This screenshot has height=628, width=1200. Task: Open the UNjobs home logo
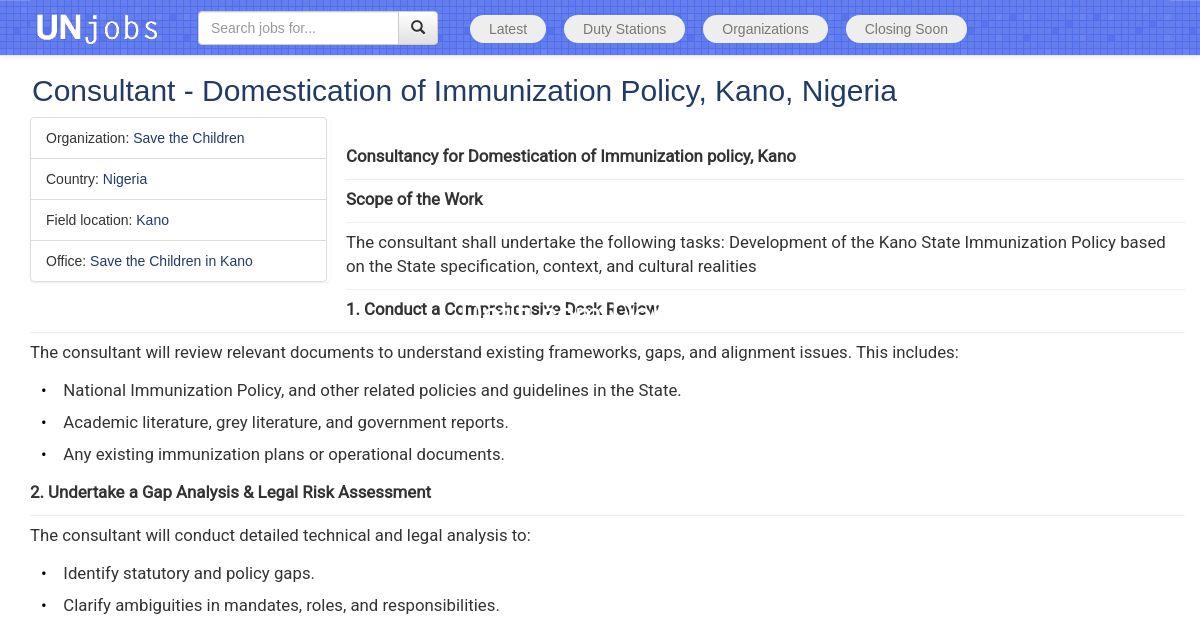tap(97, 28)
